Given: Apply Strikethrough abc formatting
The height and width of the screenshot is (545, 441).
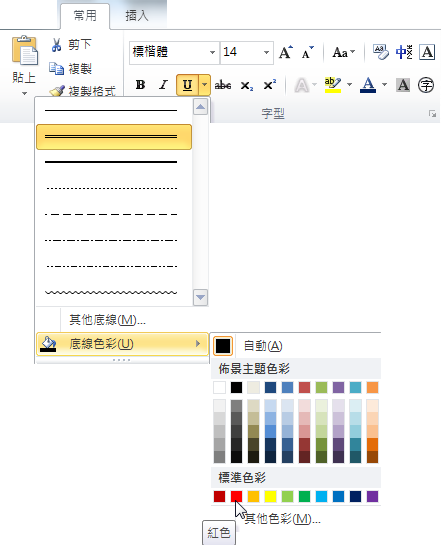Looking at the screenshot, I should click(x=223, y=85).
